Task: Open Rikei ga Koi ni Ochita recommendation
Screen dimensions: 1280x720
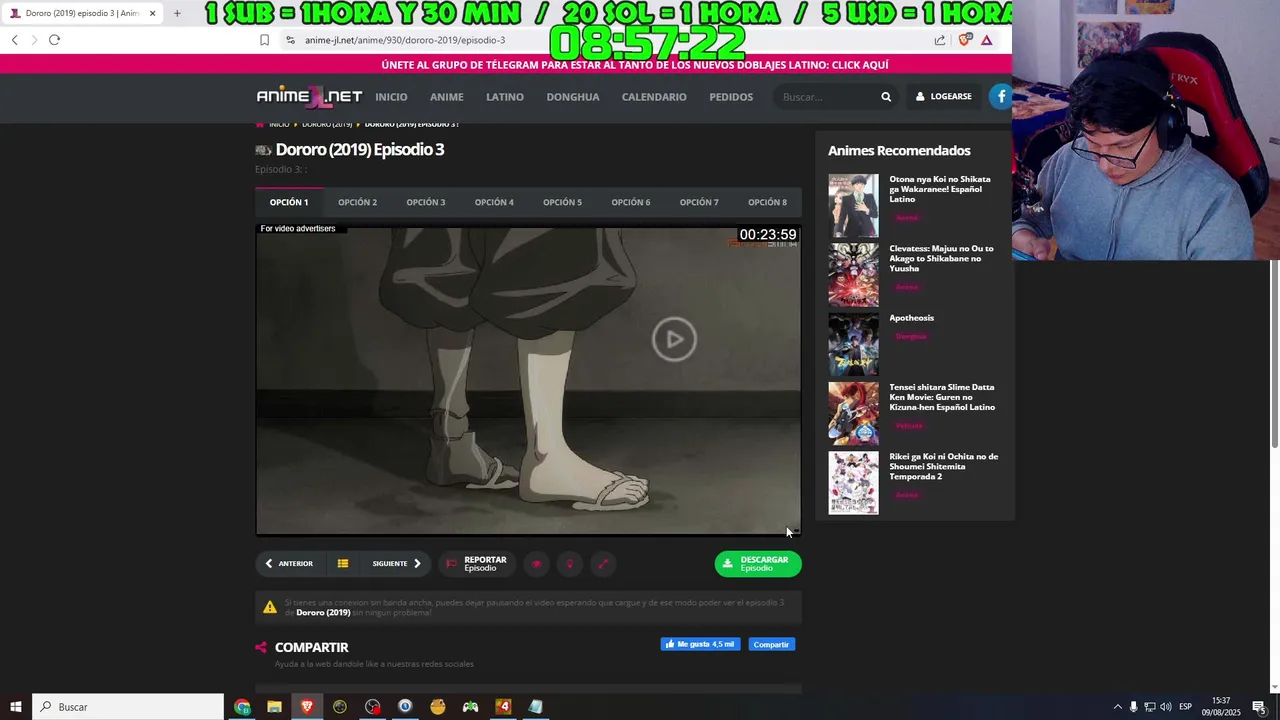Action: coord(943,466)
